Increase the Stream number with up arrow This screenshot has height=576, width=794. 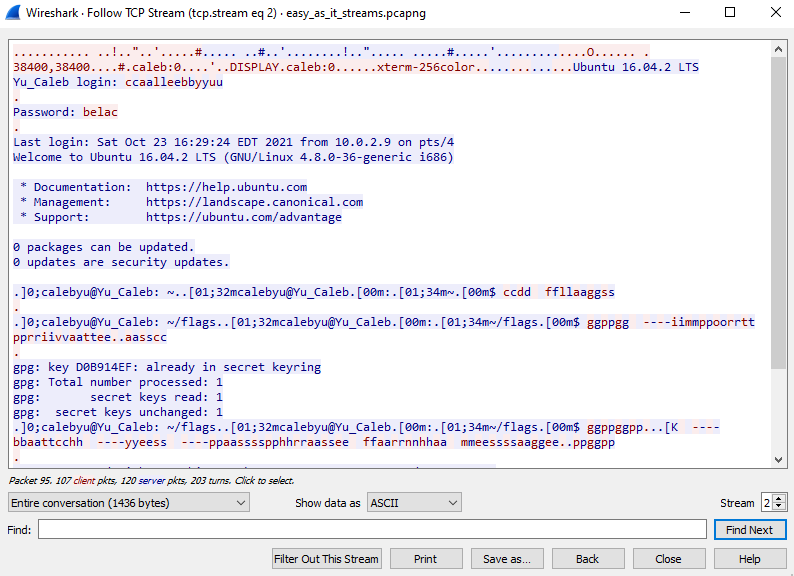(779, 498)
